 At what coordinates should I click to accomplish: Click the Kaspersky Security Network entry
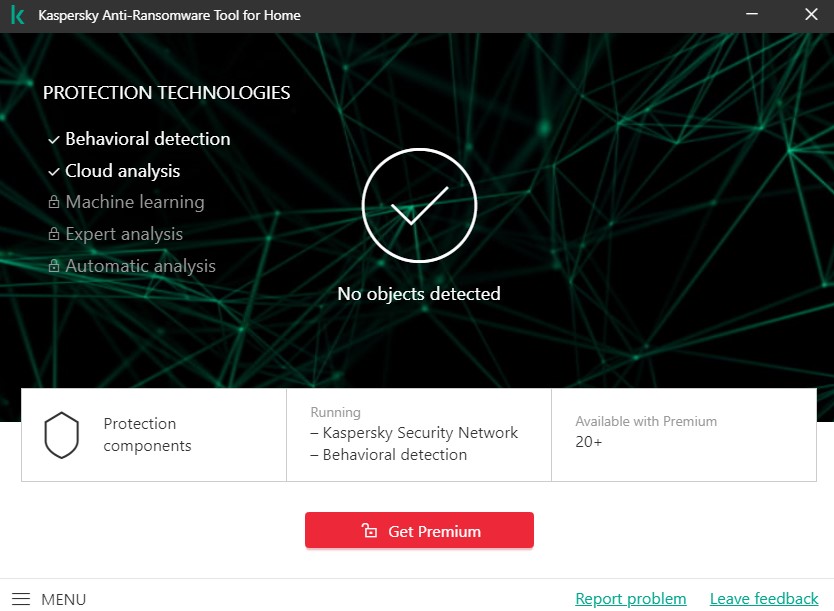point(420,433)
